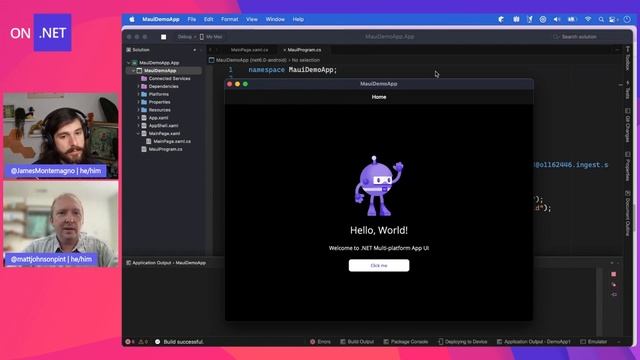
Task: Click the No selection breadcrumb
Action: coord(306,60)
